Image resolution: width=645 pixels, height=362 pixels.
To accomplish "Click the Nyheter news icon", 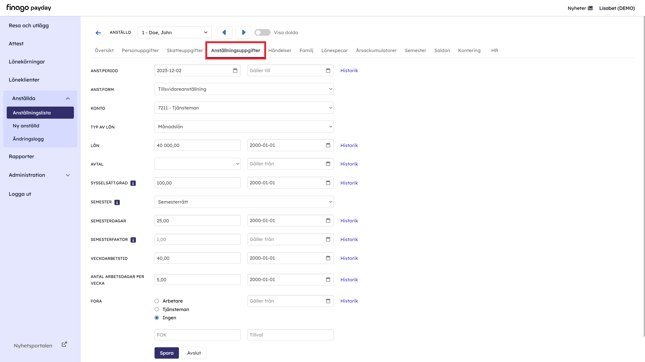I will click(x=590, y=8).
